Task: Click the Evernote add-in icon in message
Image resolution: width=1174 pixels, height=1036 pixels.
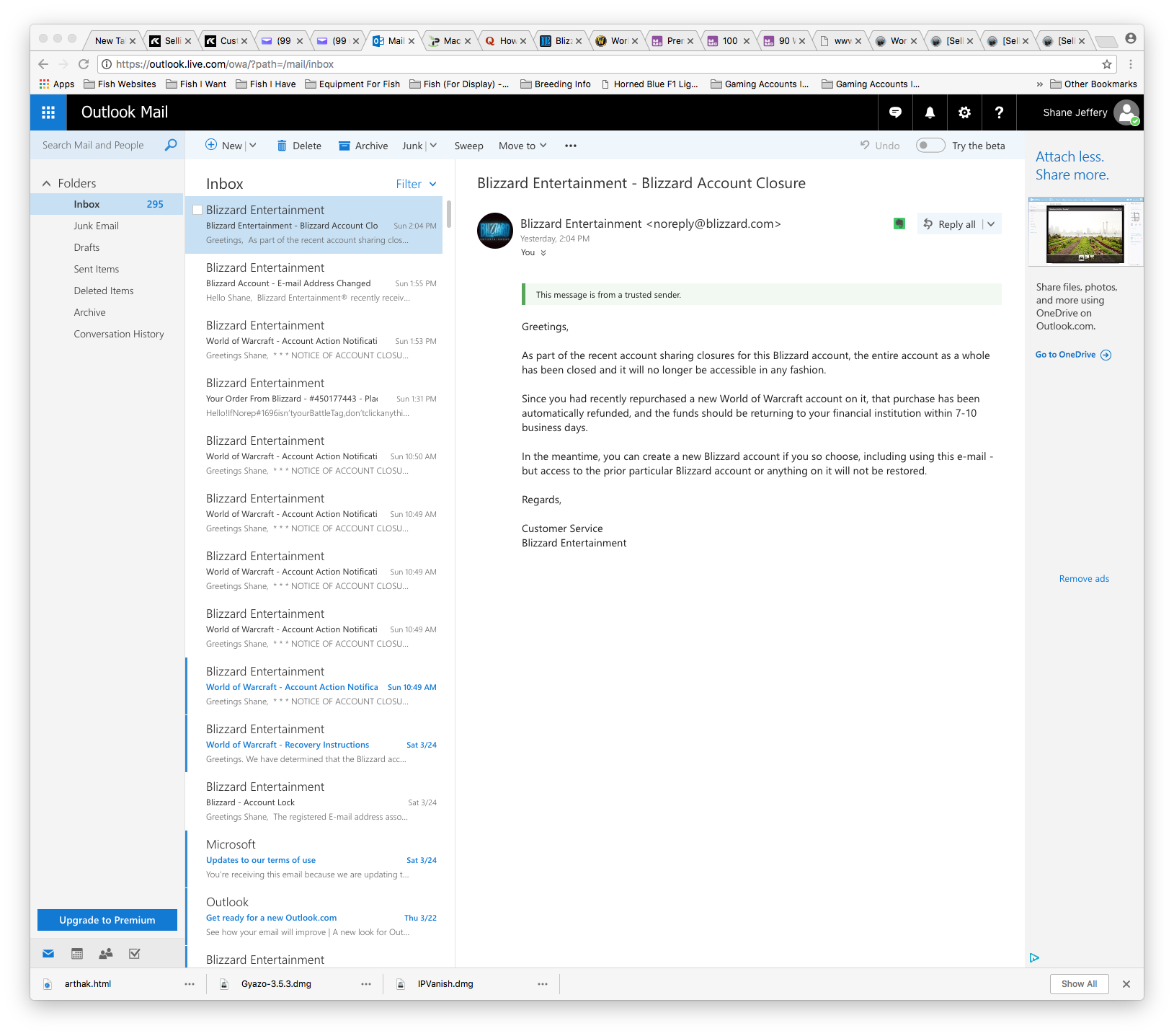Action: point(899,223)
